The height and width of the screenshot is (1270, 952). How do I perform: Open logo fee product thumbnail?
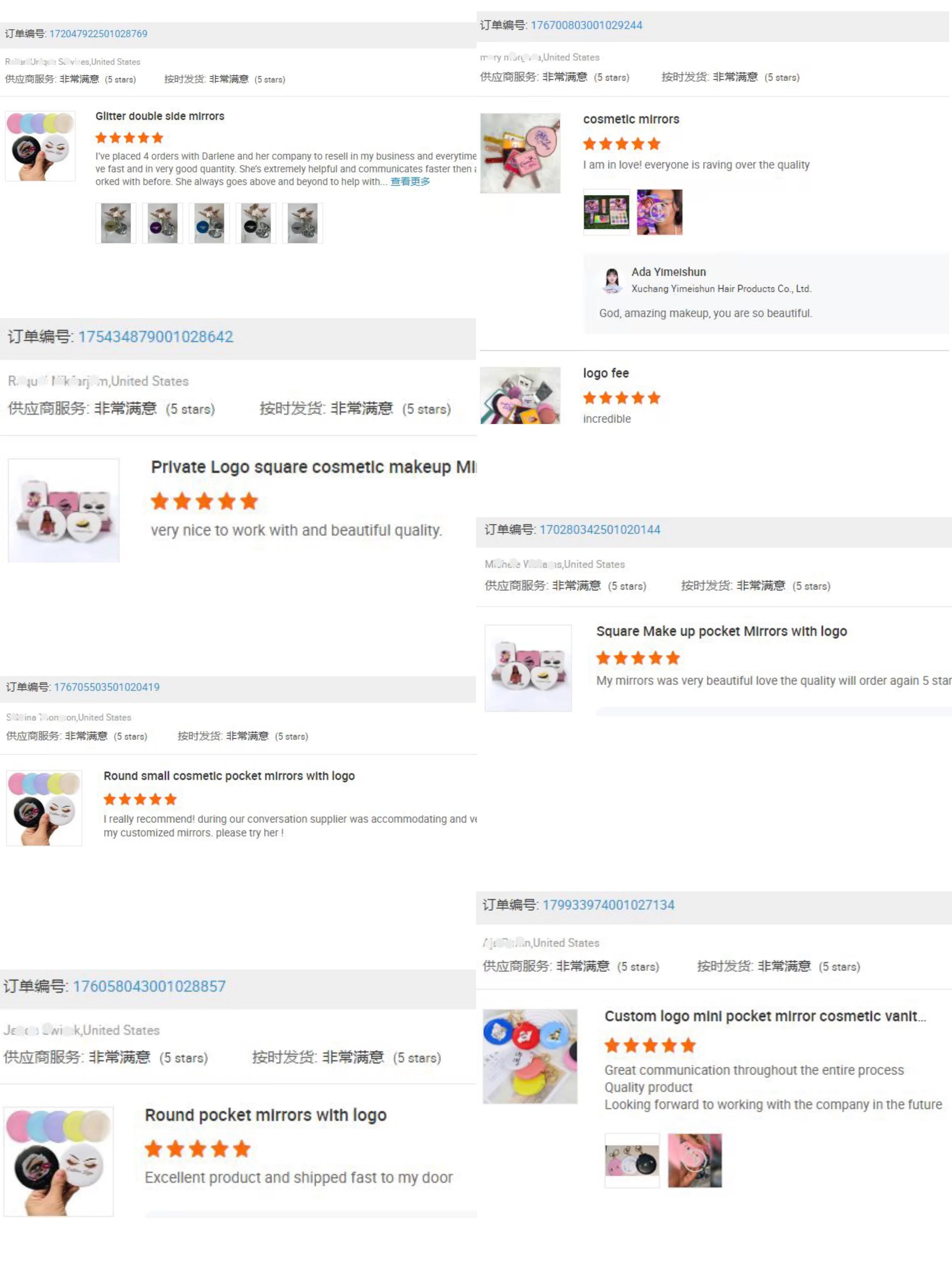[x=520, y=396]
